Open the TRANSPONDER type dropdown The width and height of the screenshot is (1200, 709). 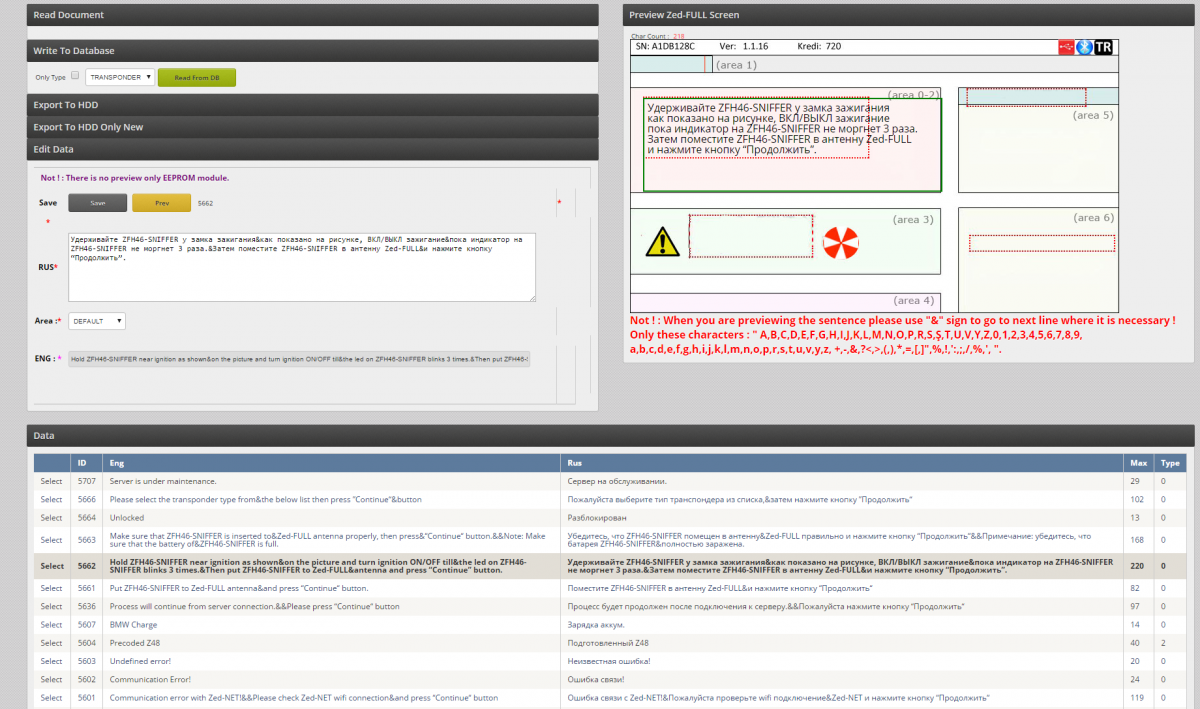tap(119, 77)
